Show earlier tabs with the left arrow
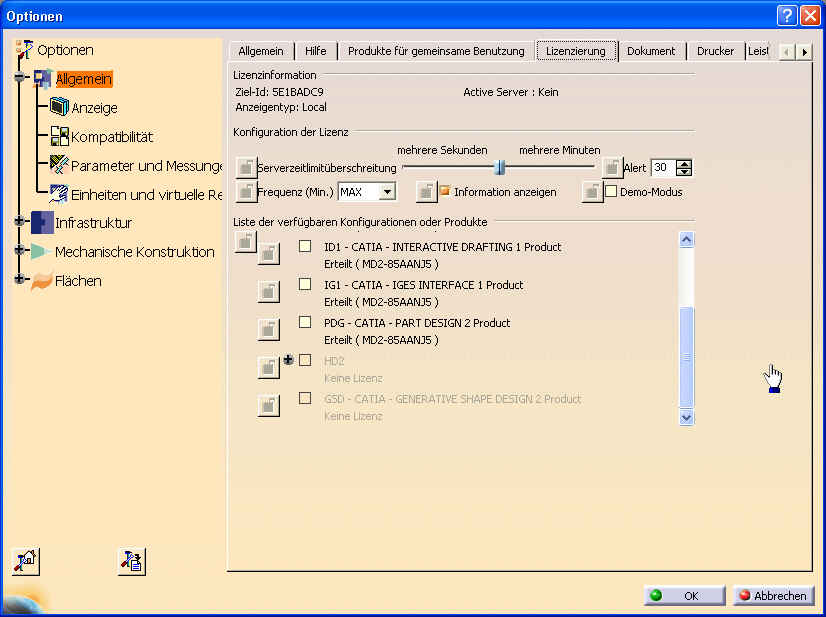826x617 pixels. [786, 52]
